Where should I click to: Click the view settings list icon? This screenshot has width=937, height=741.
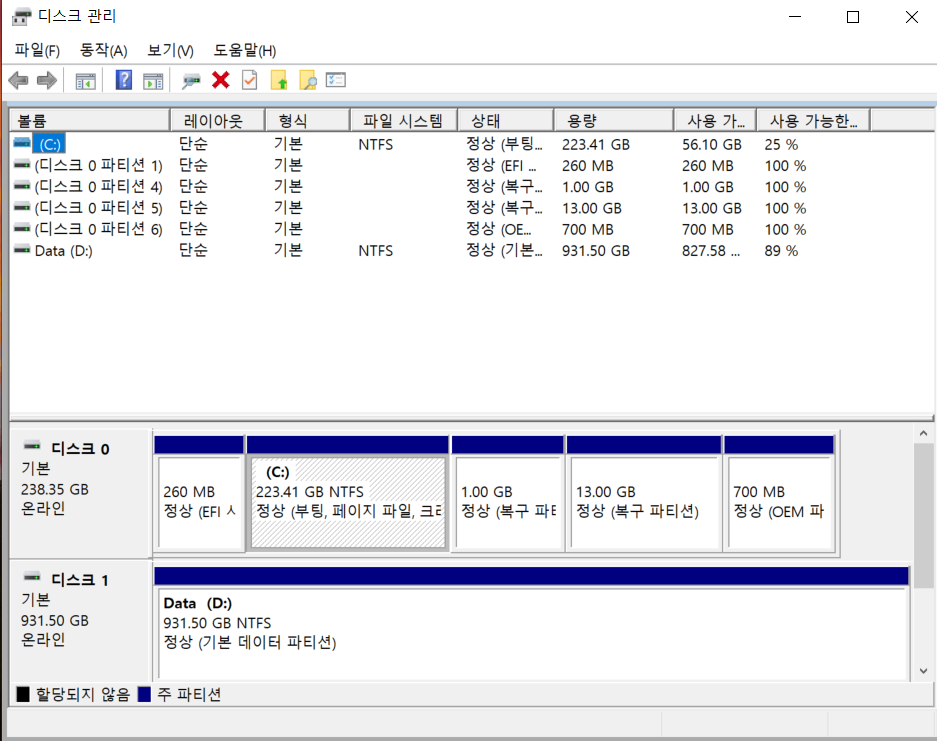pos(336,79)
